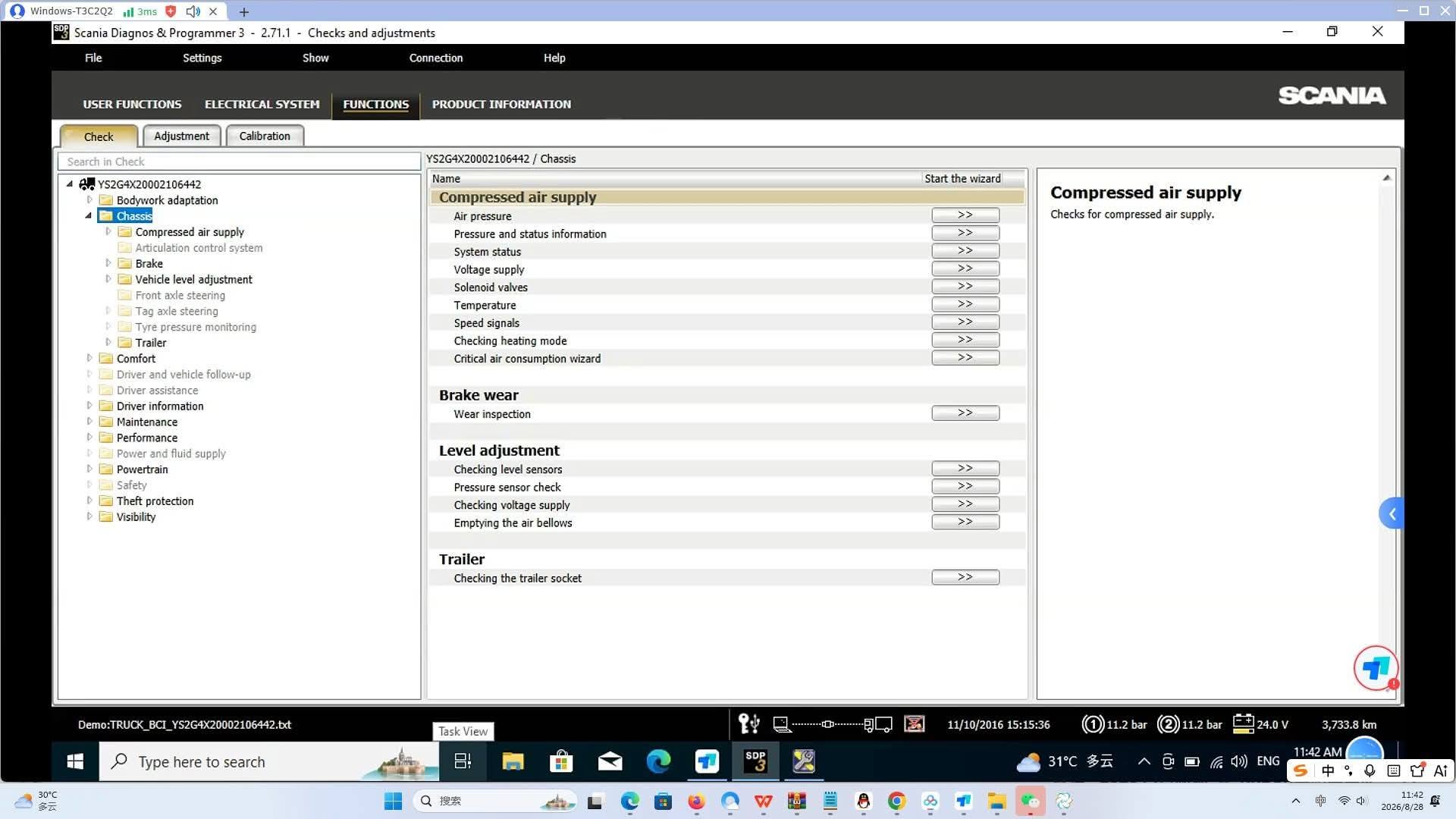The image size is (1456, 819).
Task: Click the description panel scroll-up arrow
Action: pos(1386,178)
